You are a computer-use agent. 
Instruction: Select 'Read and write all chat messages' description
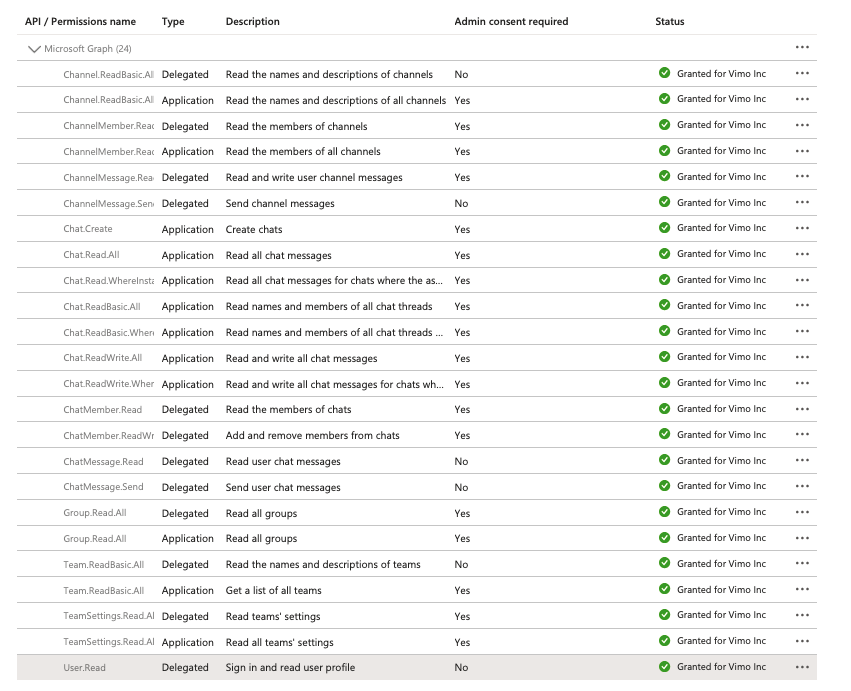point(301,359)
